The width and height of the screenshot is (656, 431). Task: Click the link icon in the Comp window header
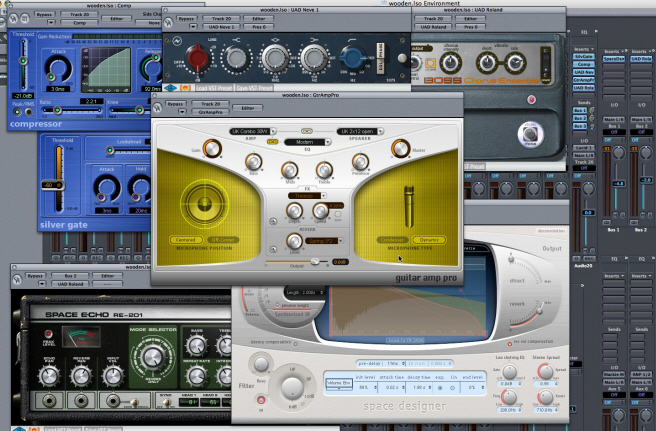tap(13, 18)
